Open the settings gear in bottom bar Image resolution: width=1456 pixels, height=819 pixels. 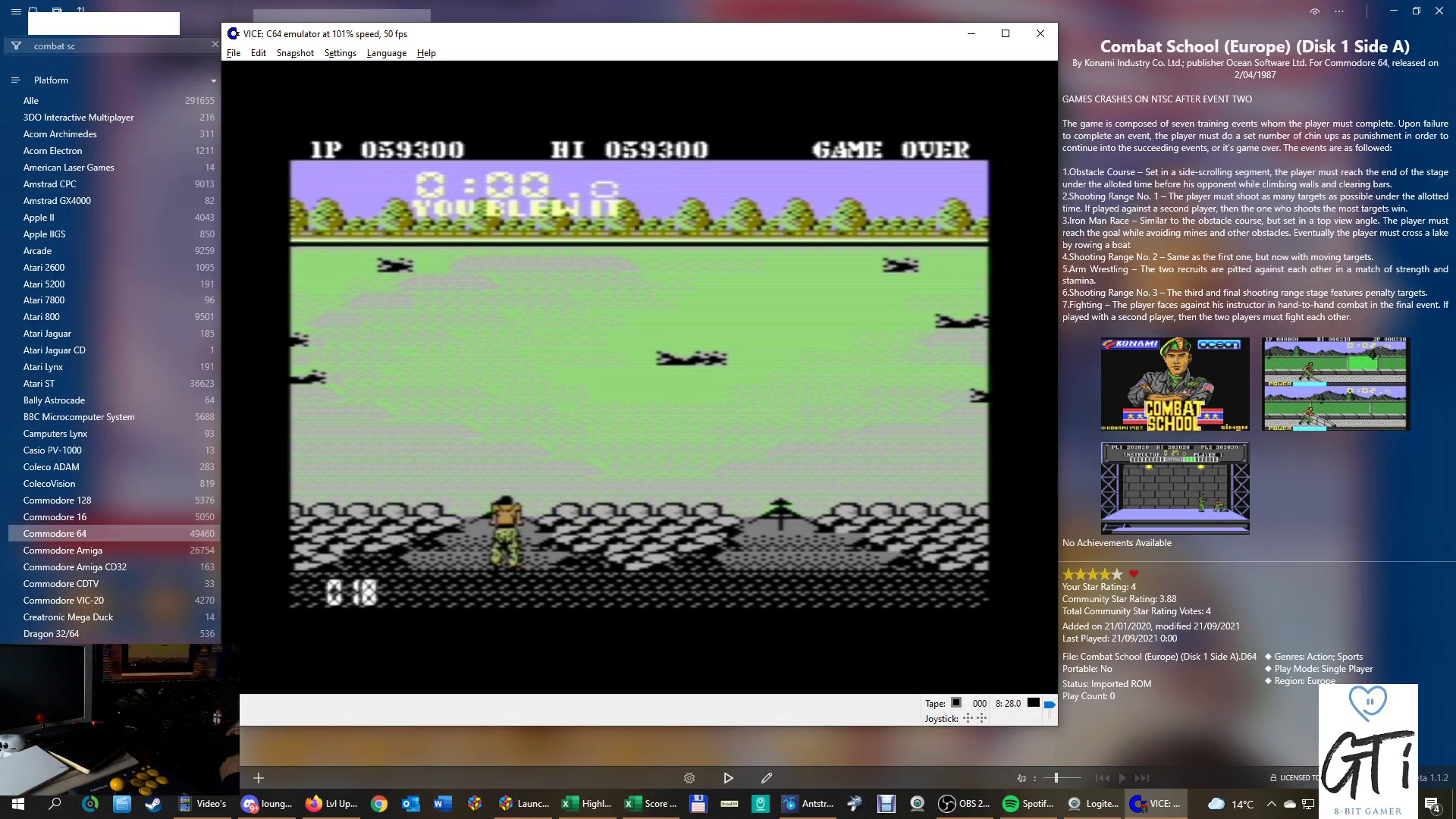[689, 778]
